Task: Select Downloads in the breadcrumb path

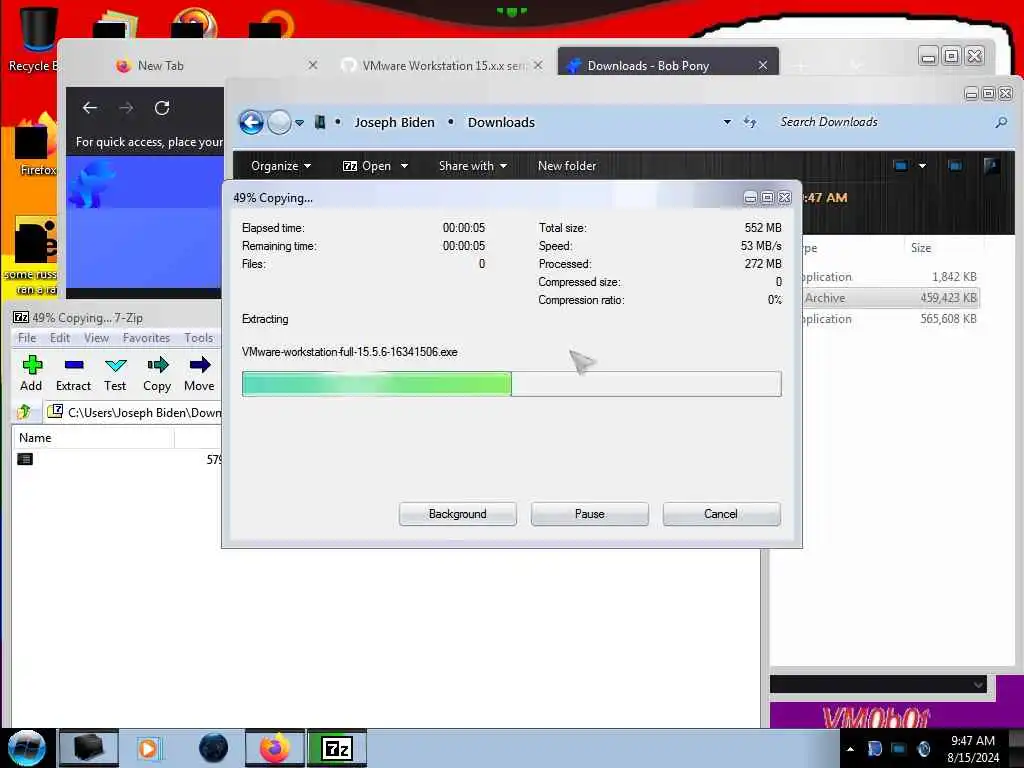Action: click(501, 122)
